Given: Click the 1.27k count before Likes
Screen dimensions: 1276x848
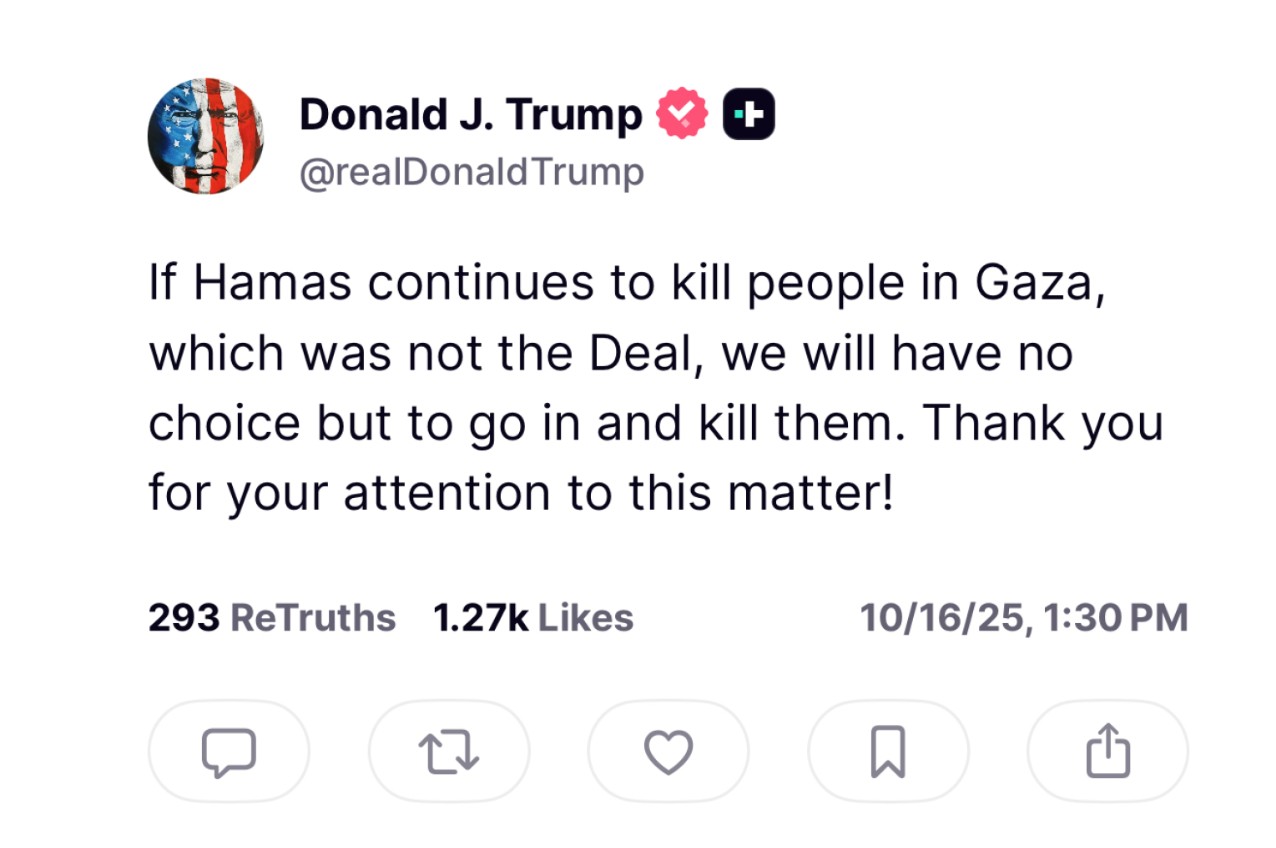Looking at the screenshot, I should coord(481,617).
